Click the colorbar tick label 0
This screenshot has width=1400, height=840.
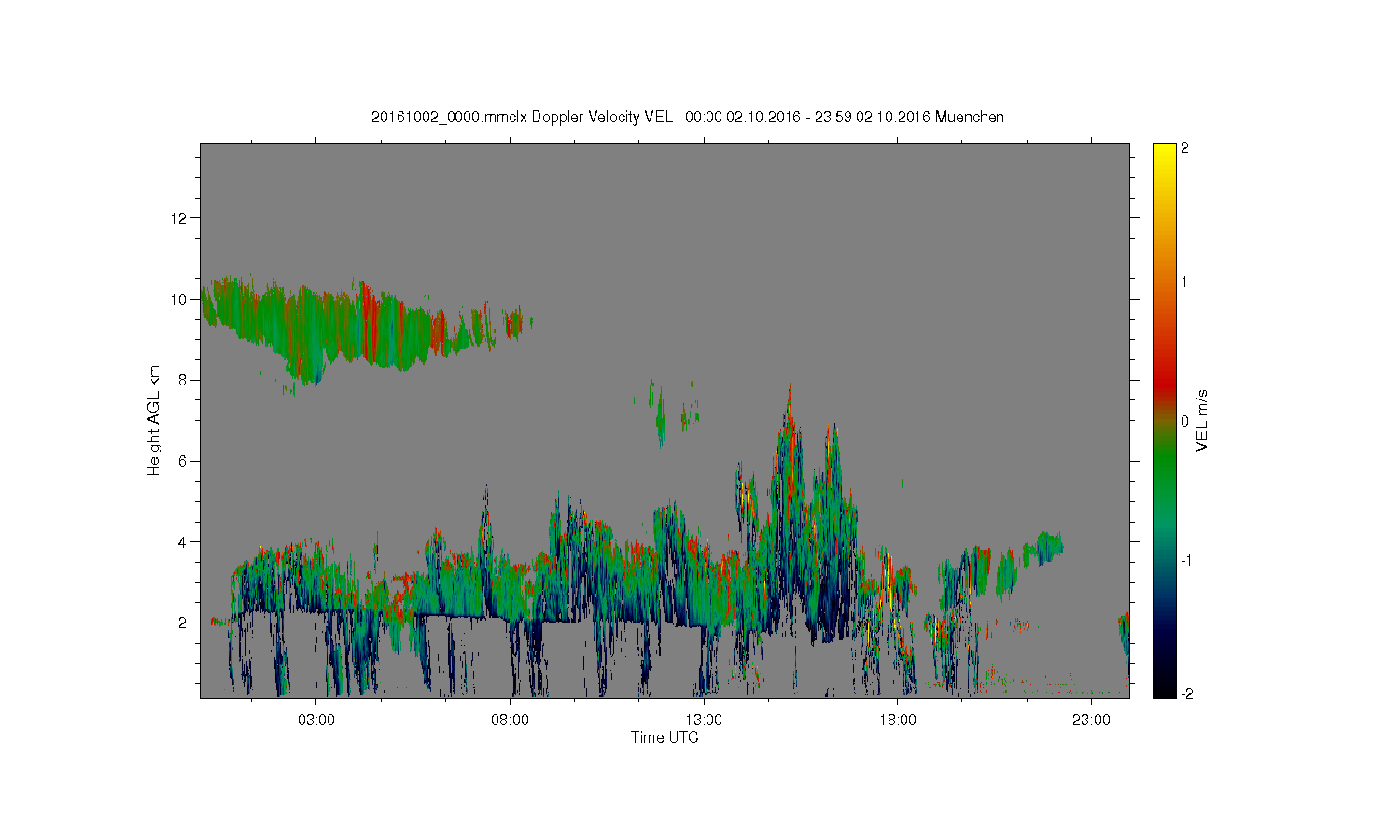click(1184, 421)
